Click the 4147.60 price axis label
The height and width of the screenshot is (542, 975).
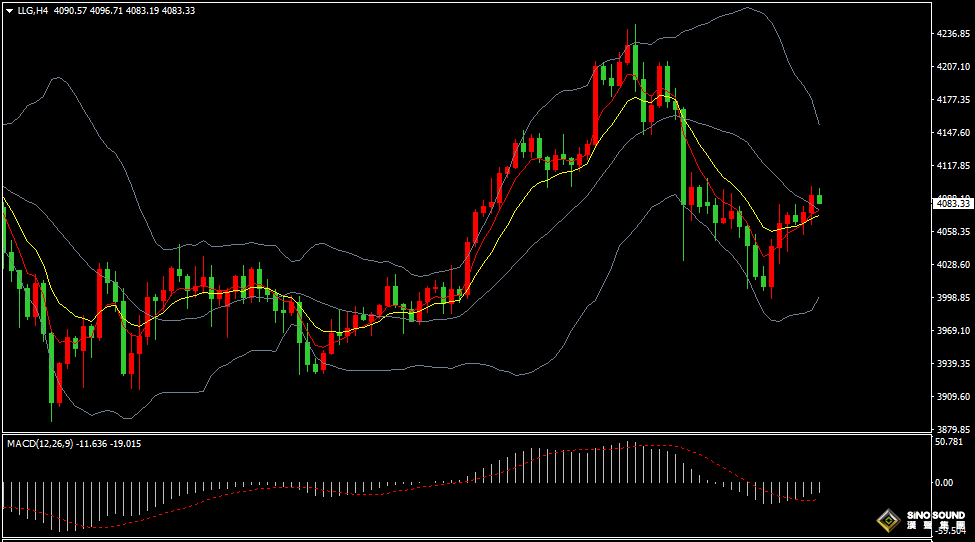952,133
